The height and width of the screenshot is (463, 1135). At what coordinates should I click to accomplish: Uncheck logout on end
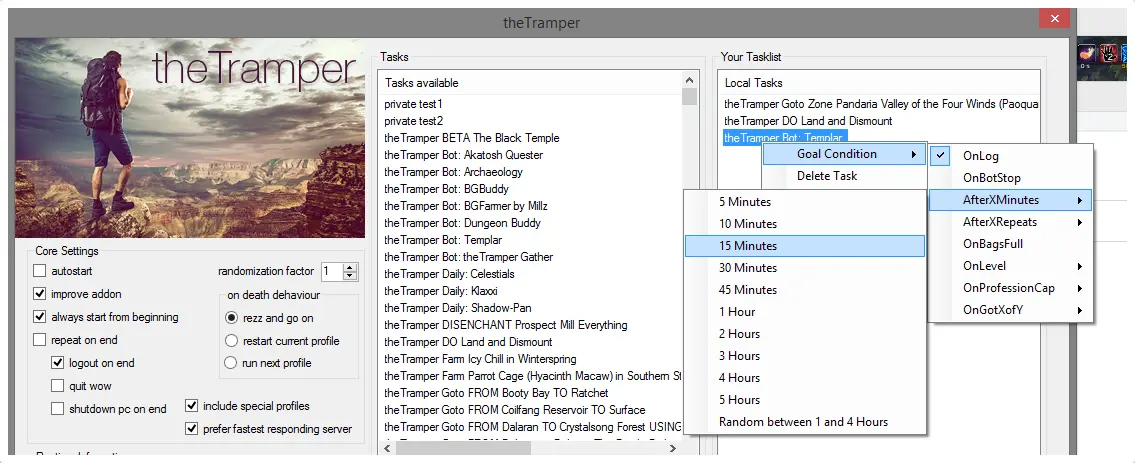(x=57, y=363)
